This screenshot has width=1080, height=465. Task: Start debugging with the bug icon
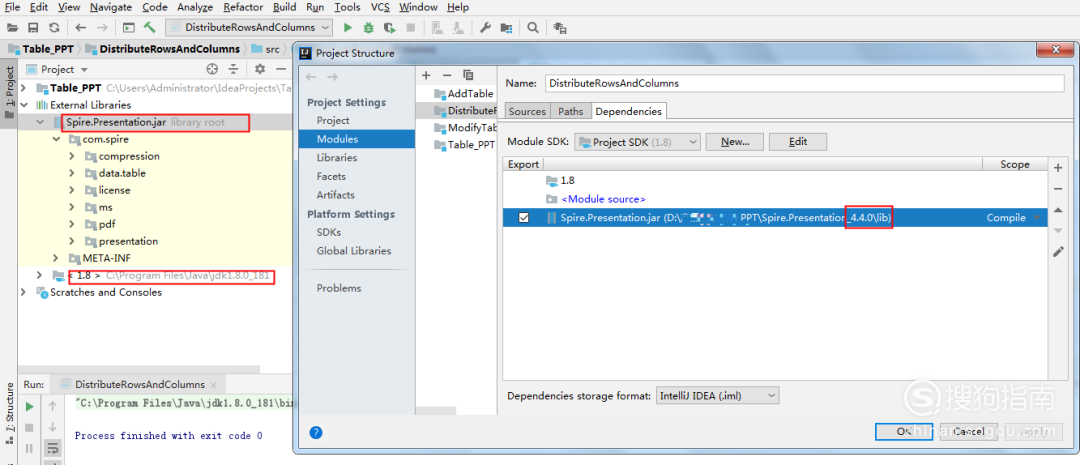(368, 28)
